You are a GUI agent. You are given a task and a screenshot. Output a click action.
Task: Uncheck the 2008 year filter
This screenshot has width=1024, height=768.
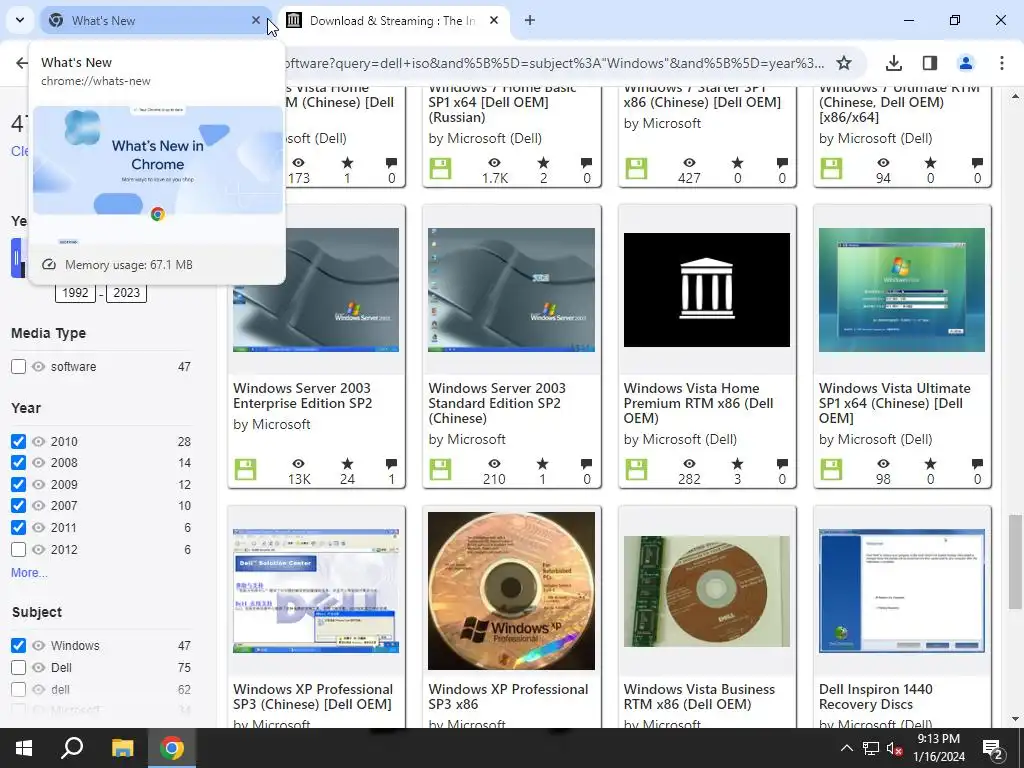18,462
